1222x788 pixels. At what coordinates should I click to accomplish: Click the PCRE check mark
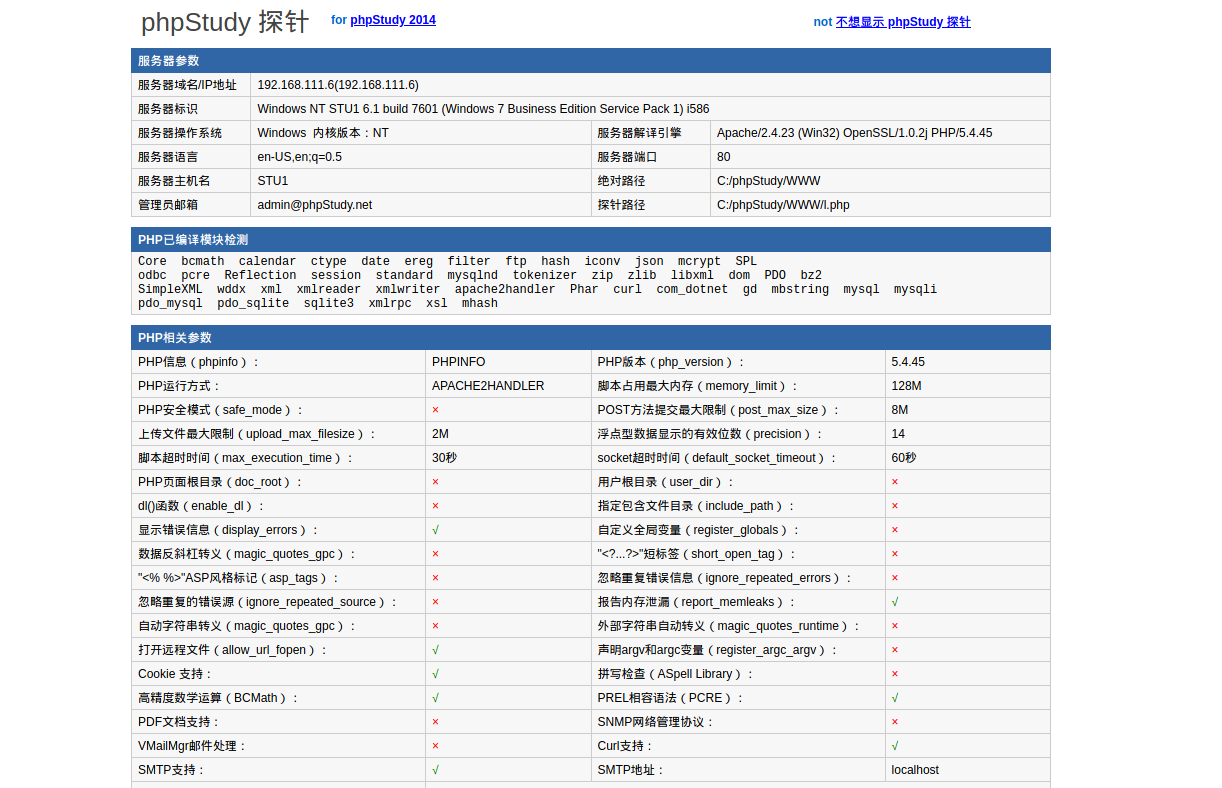tap(895, 698)
